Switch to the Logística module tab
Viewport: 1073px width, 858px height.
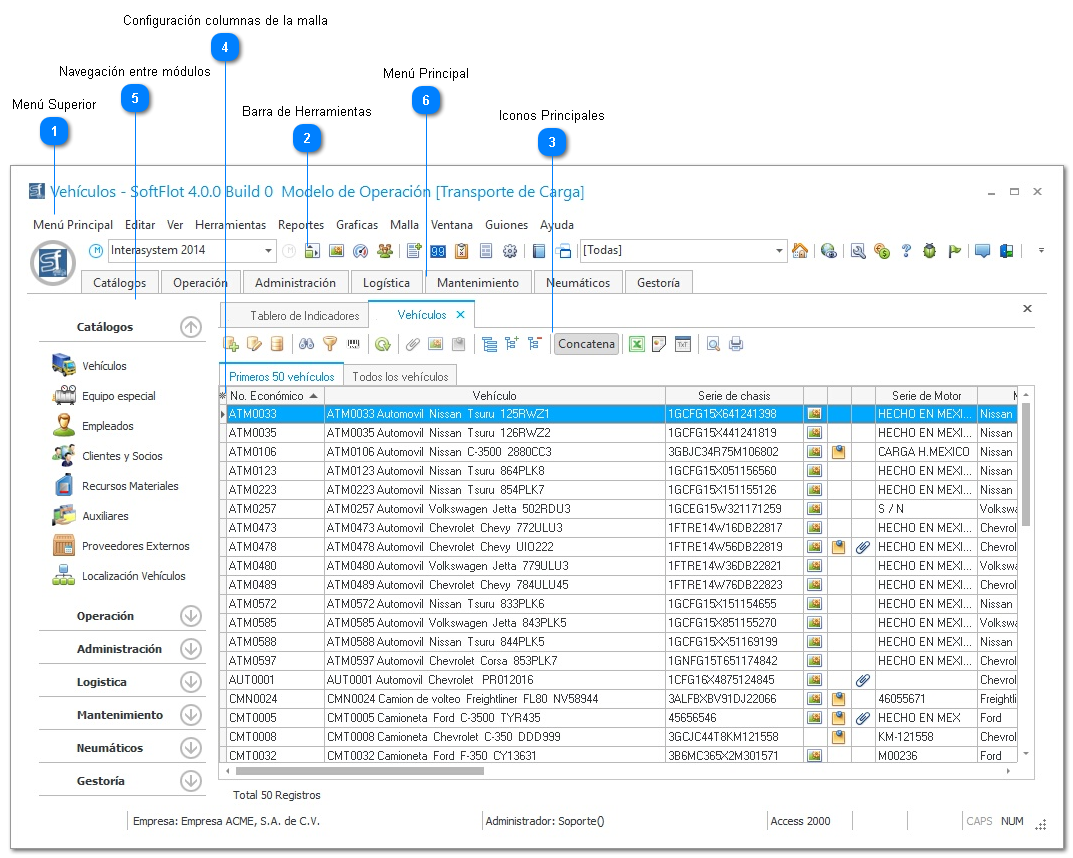386,283
